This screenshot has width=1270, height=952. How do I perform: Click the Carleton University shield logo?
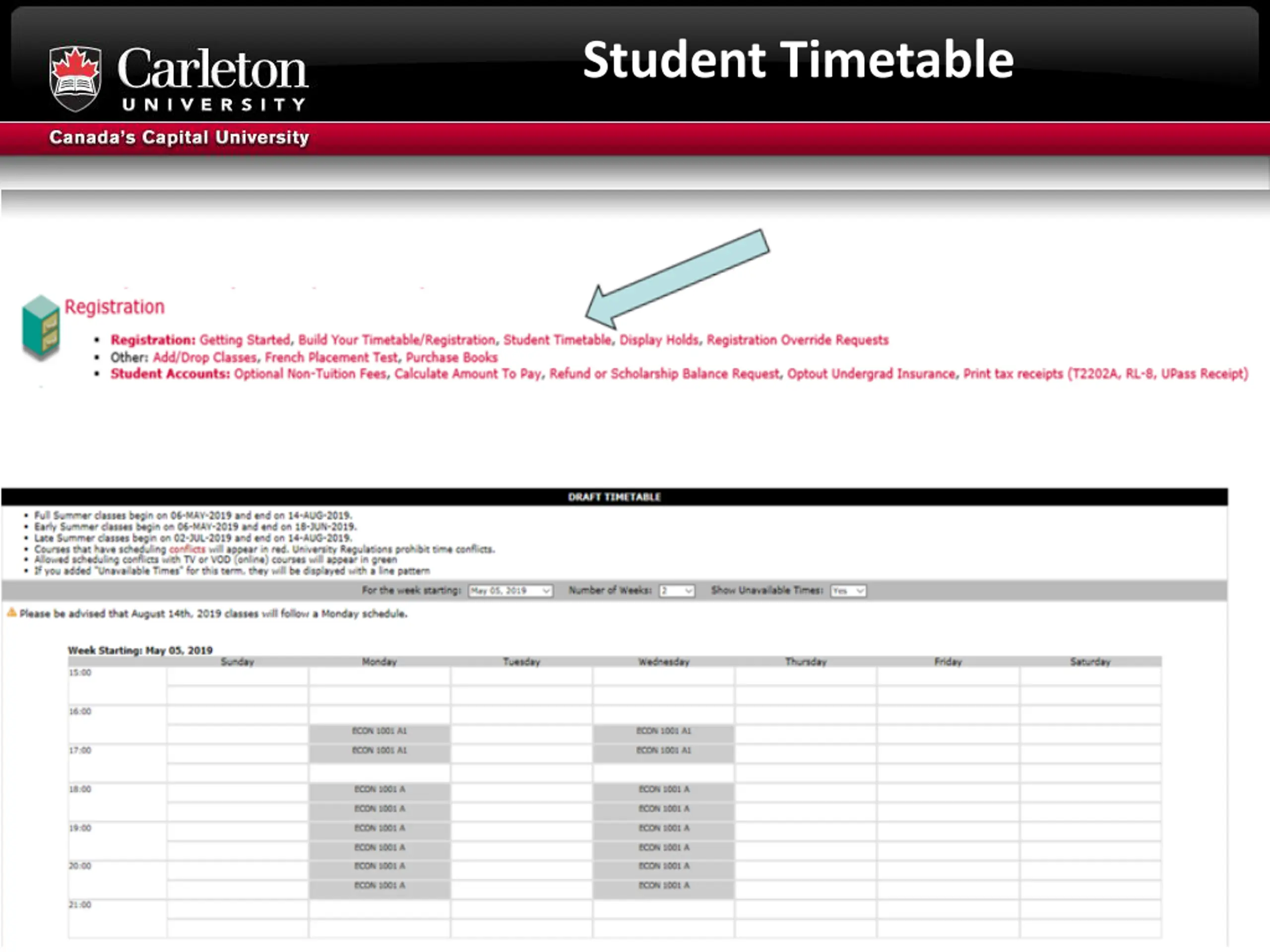[75, 79]
